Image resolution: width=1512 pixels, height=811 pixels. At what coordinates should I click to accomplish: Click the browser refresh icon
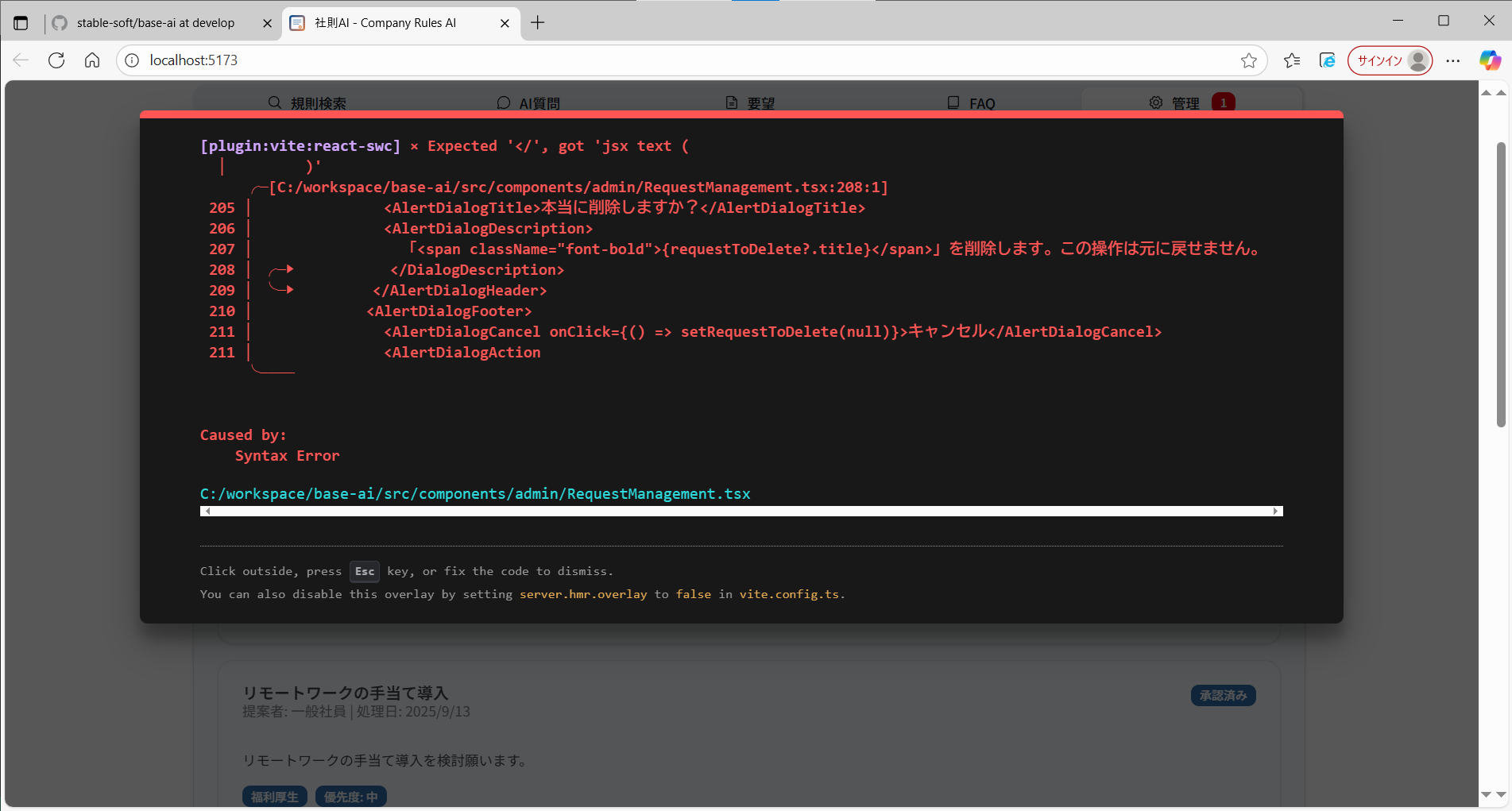tap(56, 60)
